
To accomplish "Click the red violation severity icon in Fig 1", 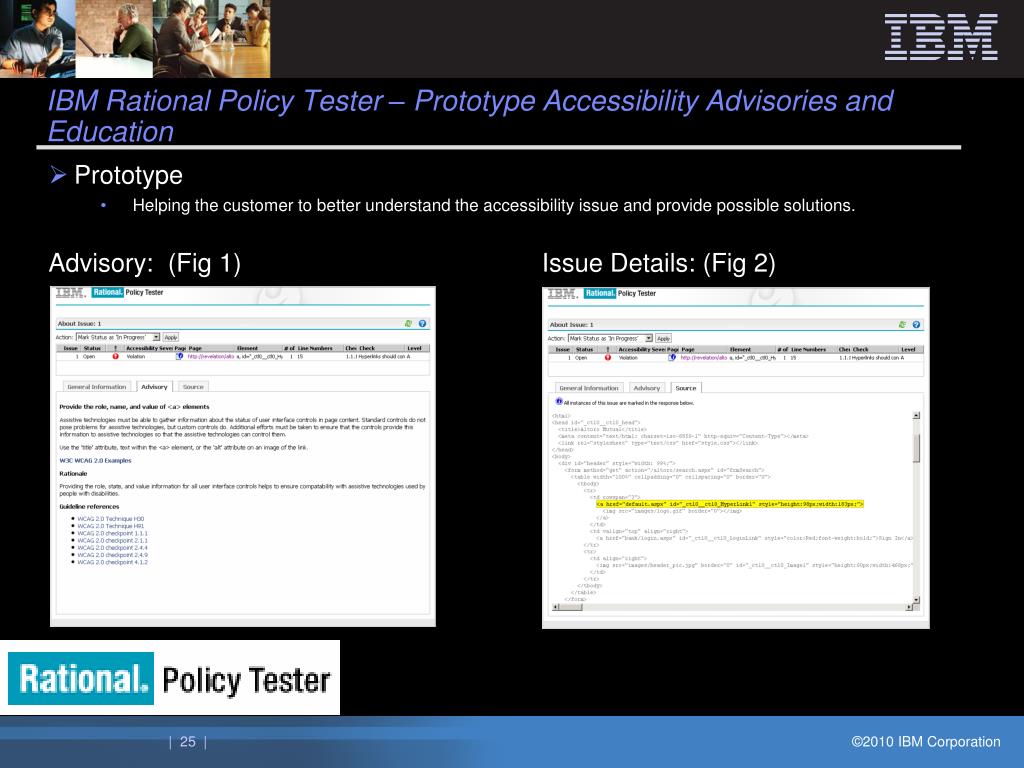I will pyautogui.click(x=116, y=357).
